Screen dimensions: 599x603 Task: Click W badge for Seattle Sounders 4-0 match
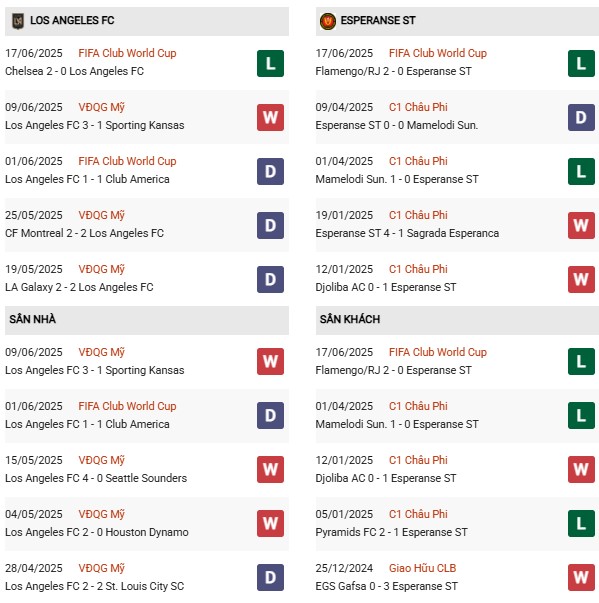270,470
